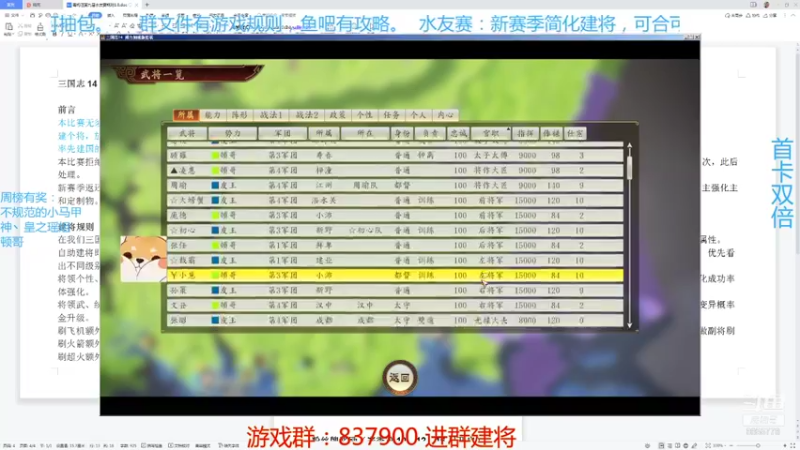Select the ☆大螃蟹 officer row
Screen dimensions: 800x450
click(x=395, y=201)
